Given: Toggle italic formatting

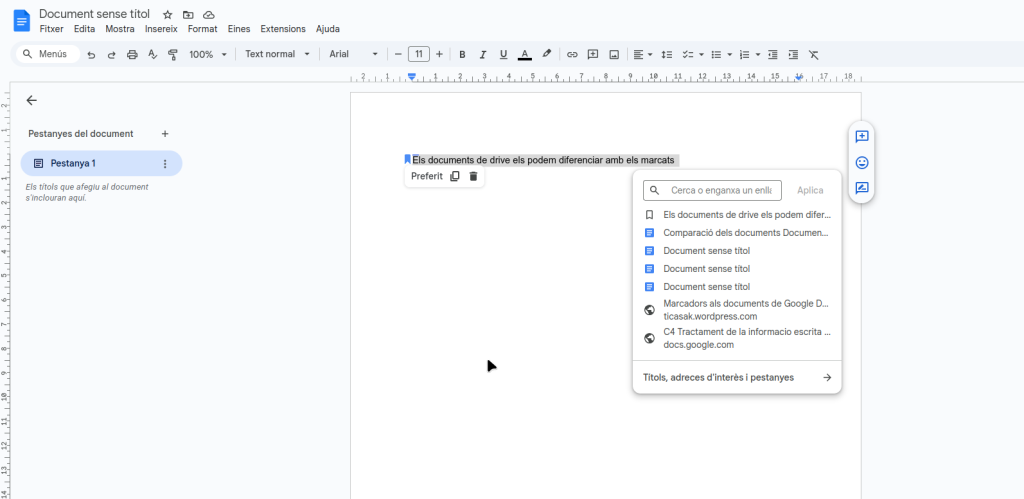Looking at the screenshot, I should click(482, 54).
